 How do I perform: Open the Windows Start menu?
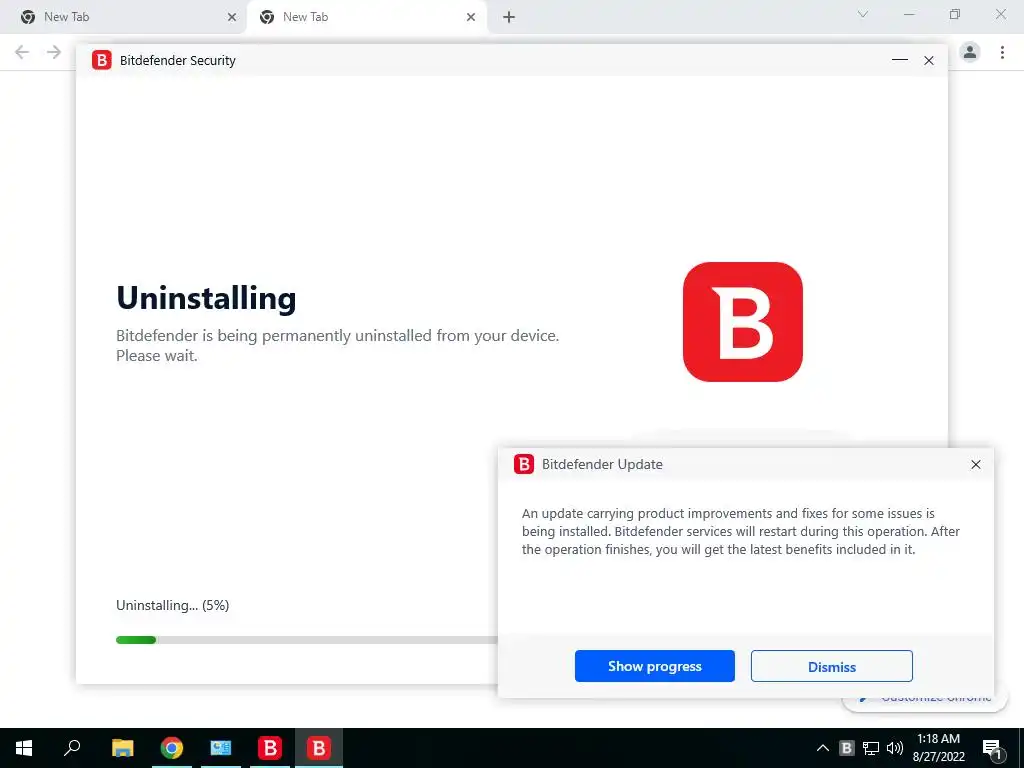coord(24,748)
